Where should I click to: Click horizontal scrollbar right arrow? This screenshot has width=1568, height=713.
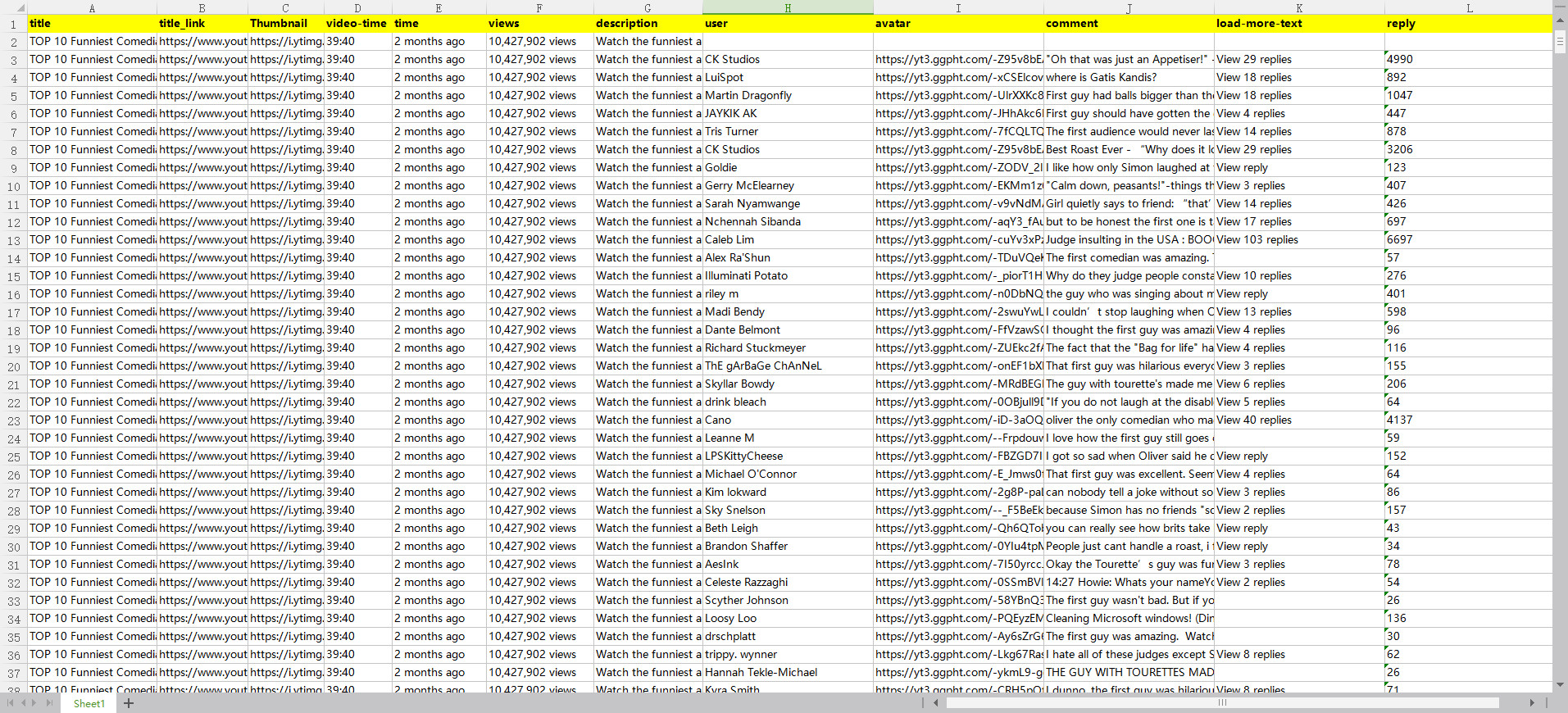1532,703
